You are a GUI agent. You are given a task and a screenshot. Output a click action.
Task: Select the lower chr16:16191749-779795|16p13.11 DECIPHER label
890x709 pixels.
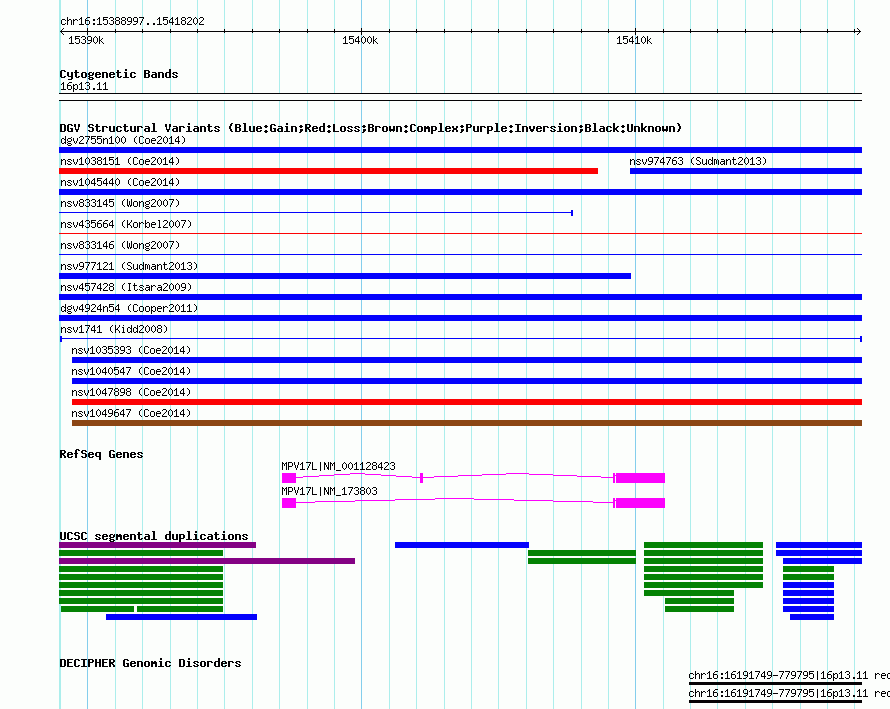pyautogui.click(x=789, y=693)
